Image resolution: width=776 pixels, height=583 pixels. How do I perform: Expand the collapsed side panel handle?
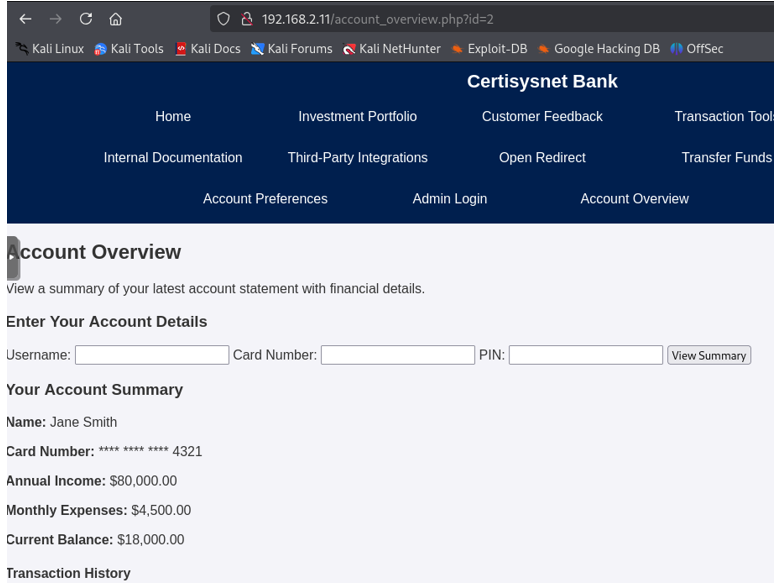13,258
